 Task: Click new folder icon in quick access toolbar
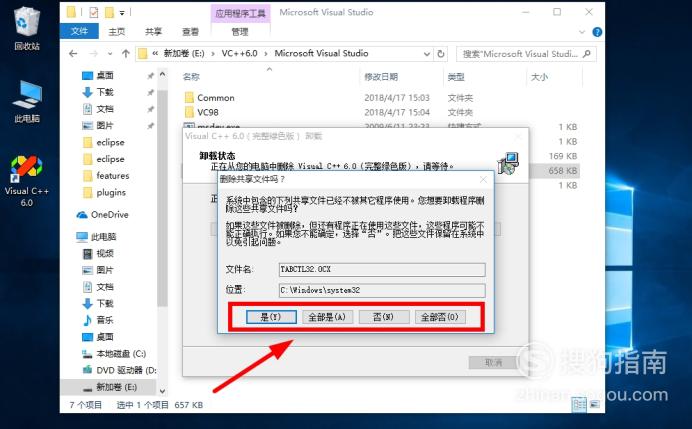pyautogui.click(x=109, y=12)
